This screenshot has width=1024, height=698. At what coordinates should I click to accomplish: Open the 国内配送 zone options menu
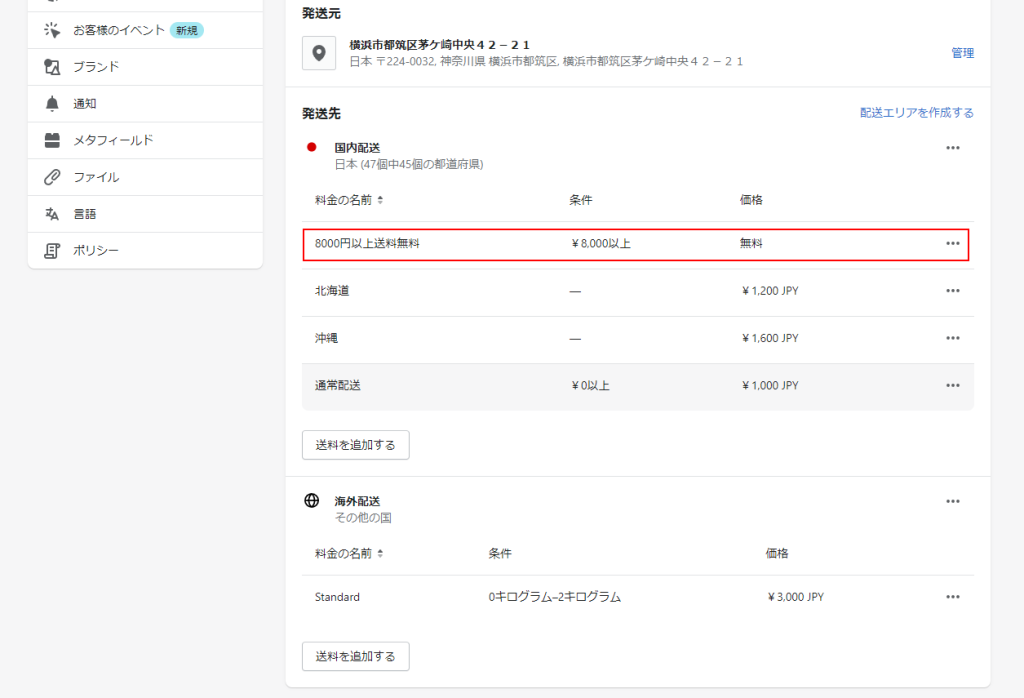[x=953, y=148]
